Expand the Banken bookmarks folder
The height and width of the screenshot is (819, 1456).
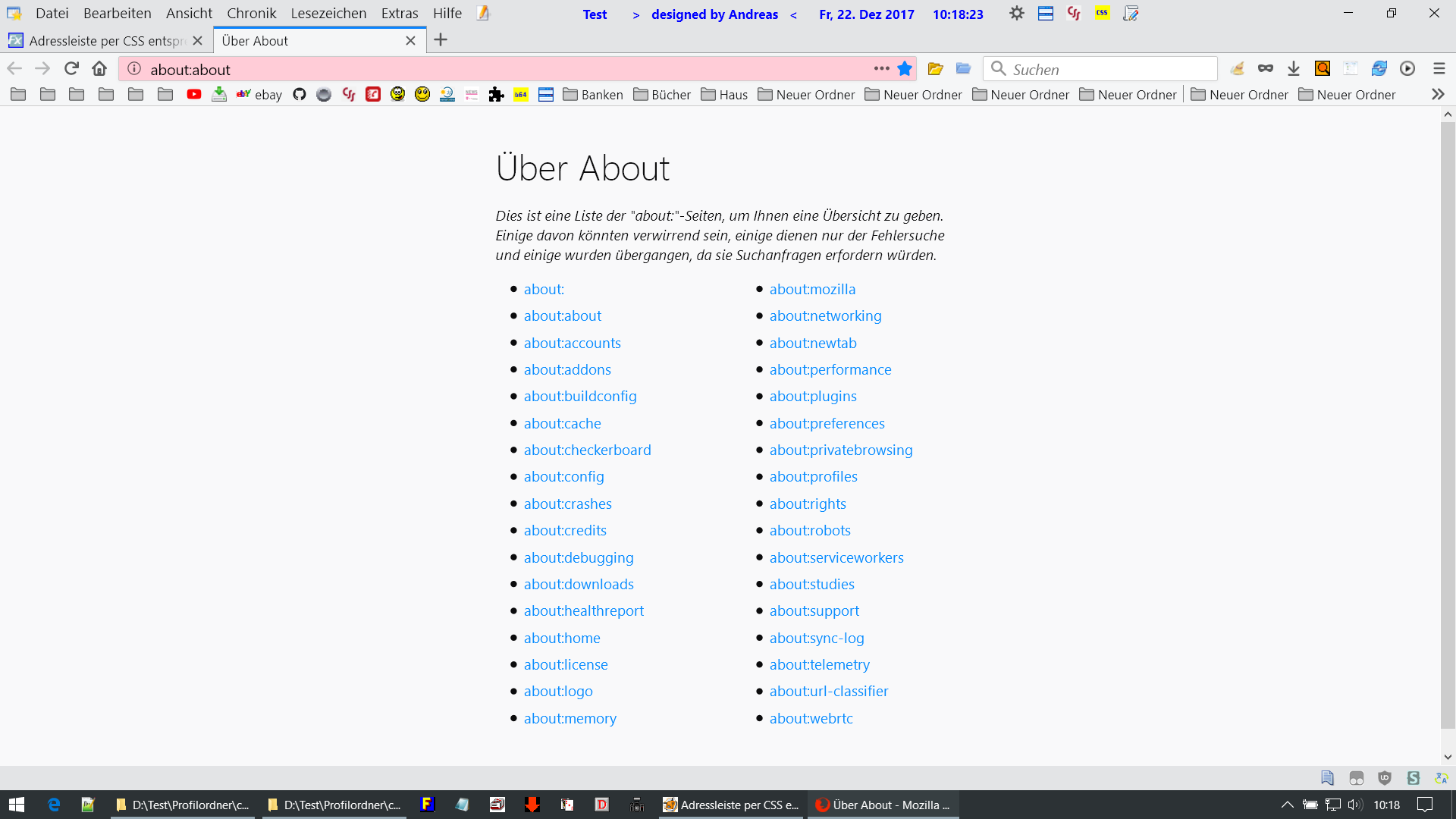593,95
